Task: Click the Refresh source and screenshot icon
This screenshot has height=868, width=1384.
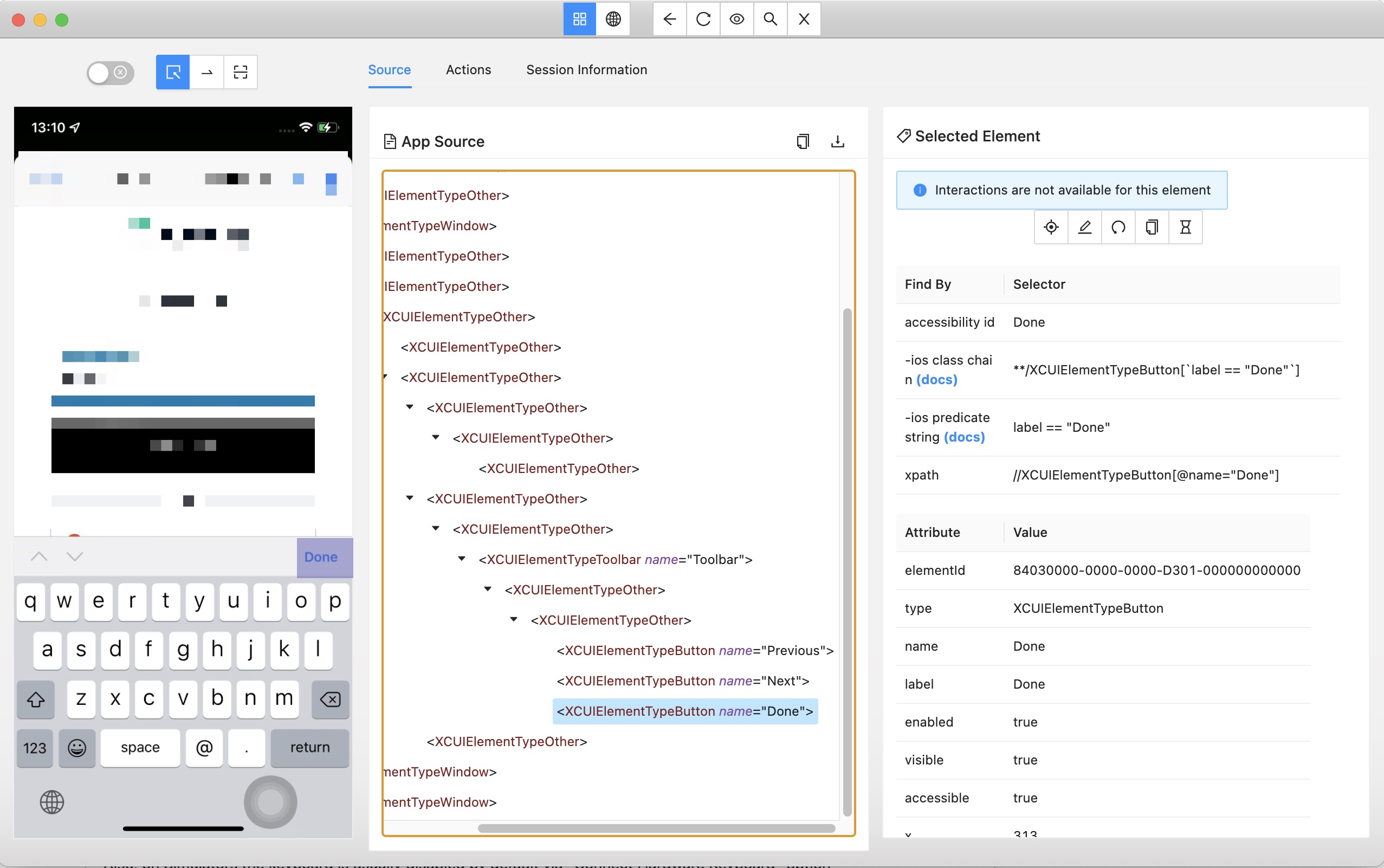Action: pyautogui.click(x=703, y=20)
